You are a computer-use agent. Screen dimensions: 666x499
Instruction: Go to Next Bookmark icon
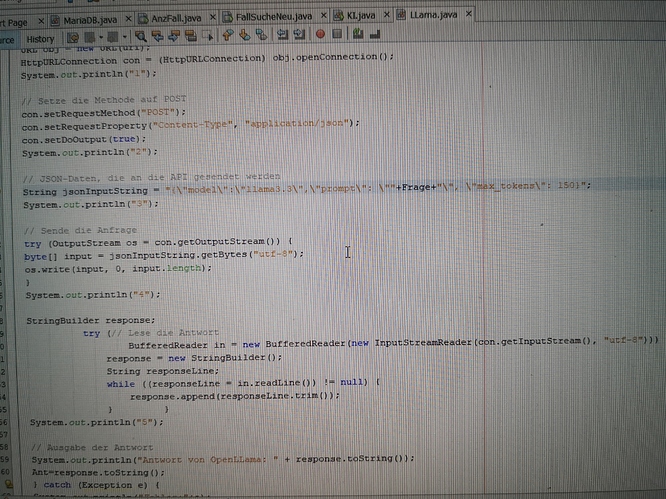tap(245, 35)
